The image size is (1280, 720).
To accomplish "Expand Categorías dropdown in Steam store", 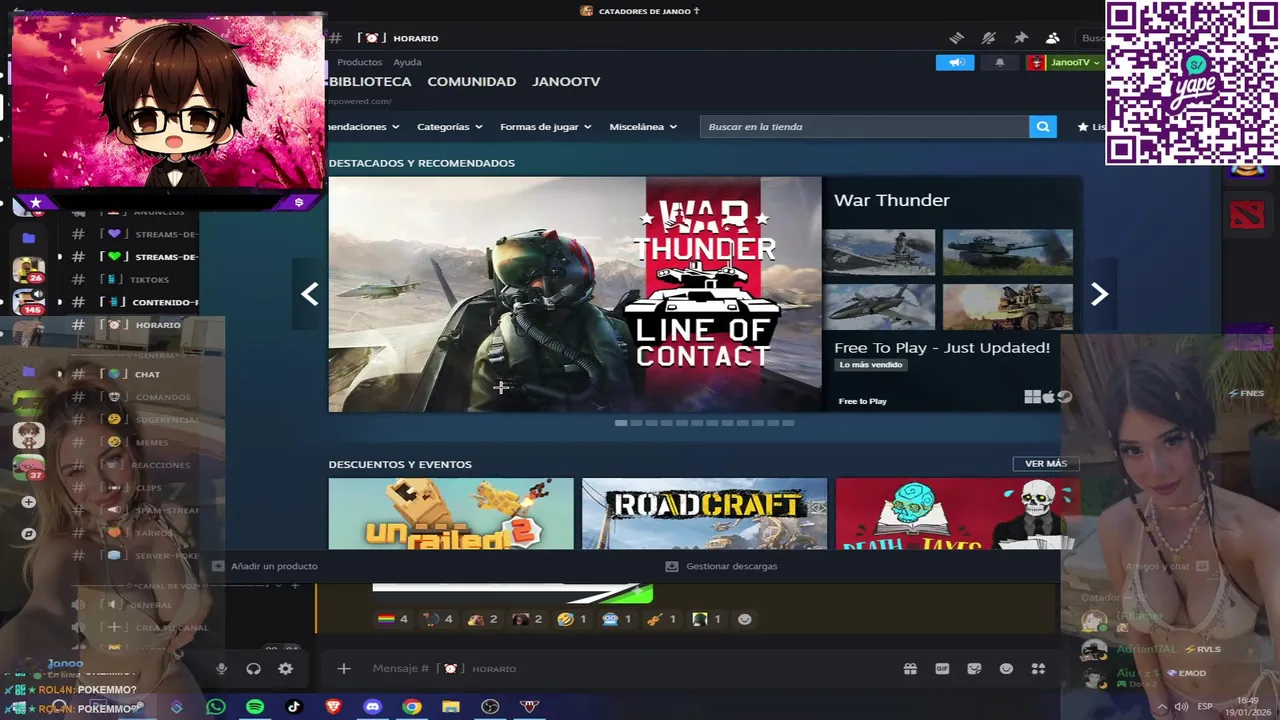I will (x=449, y=127).
